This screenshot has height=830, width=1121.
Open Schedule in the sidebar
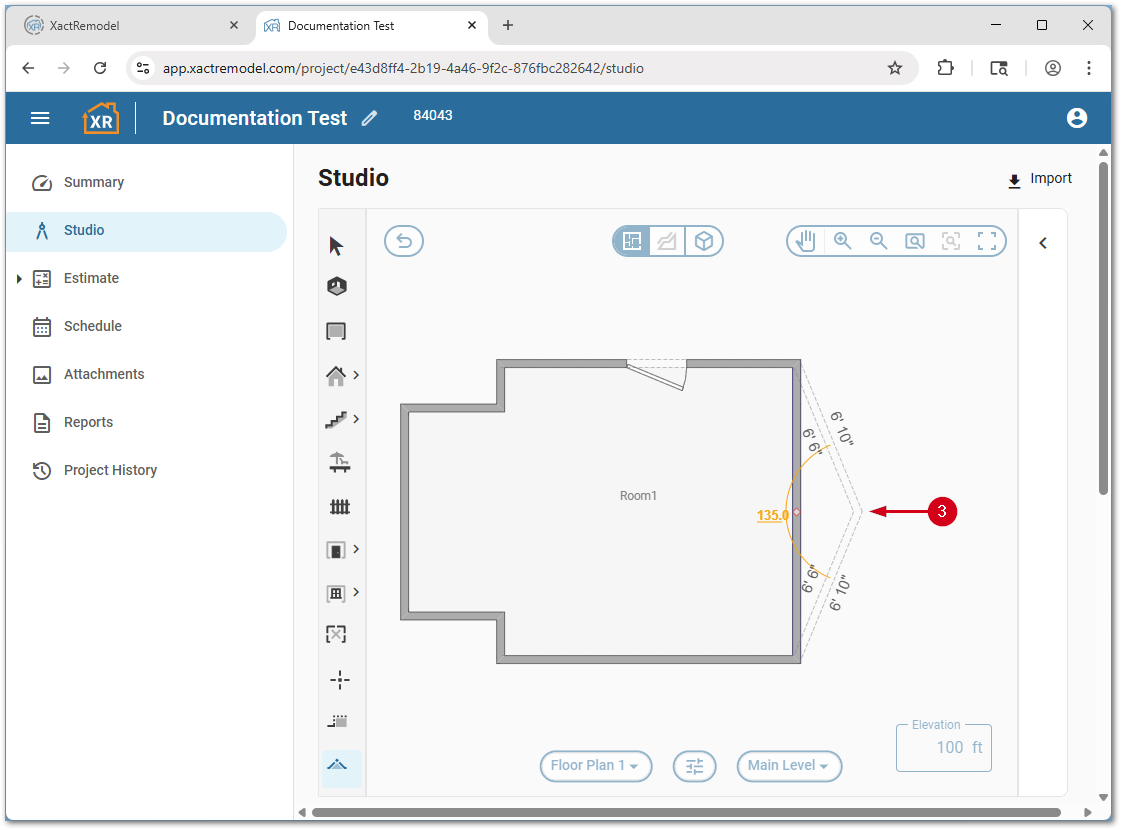pyautogui.click(x=92, y=326)
